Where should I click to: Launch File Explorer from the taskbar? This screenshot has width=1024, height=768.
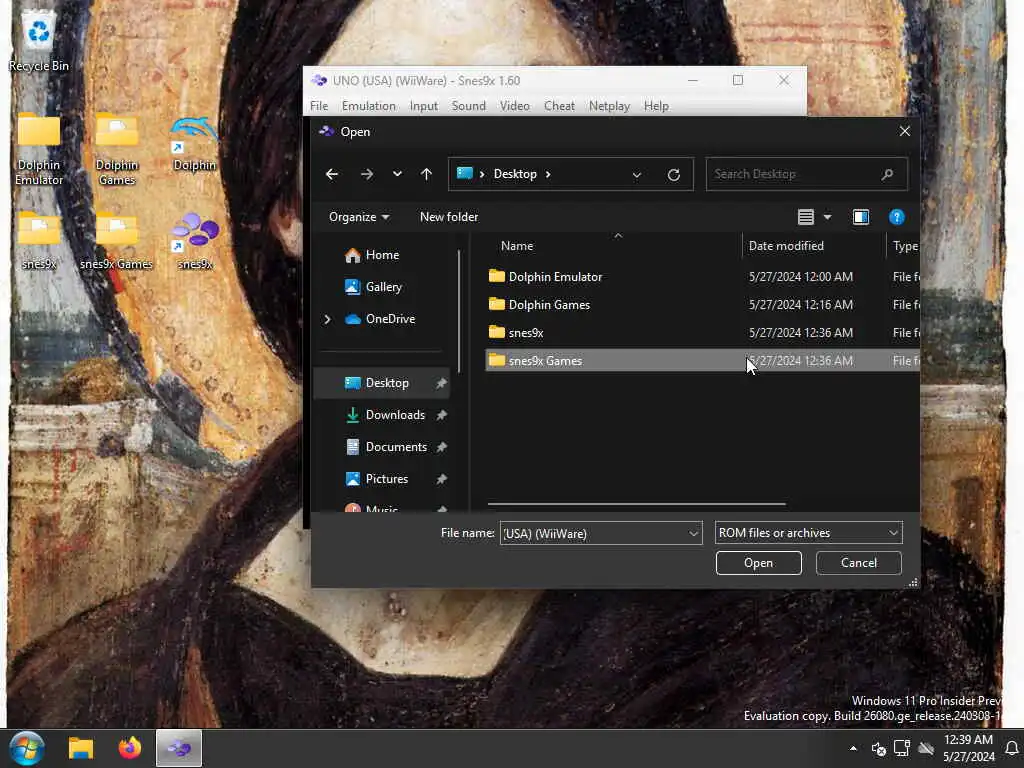81,748
